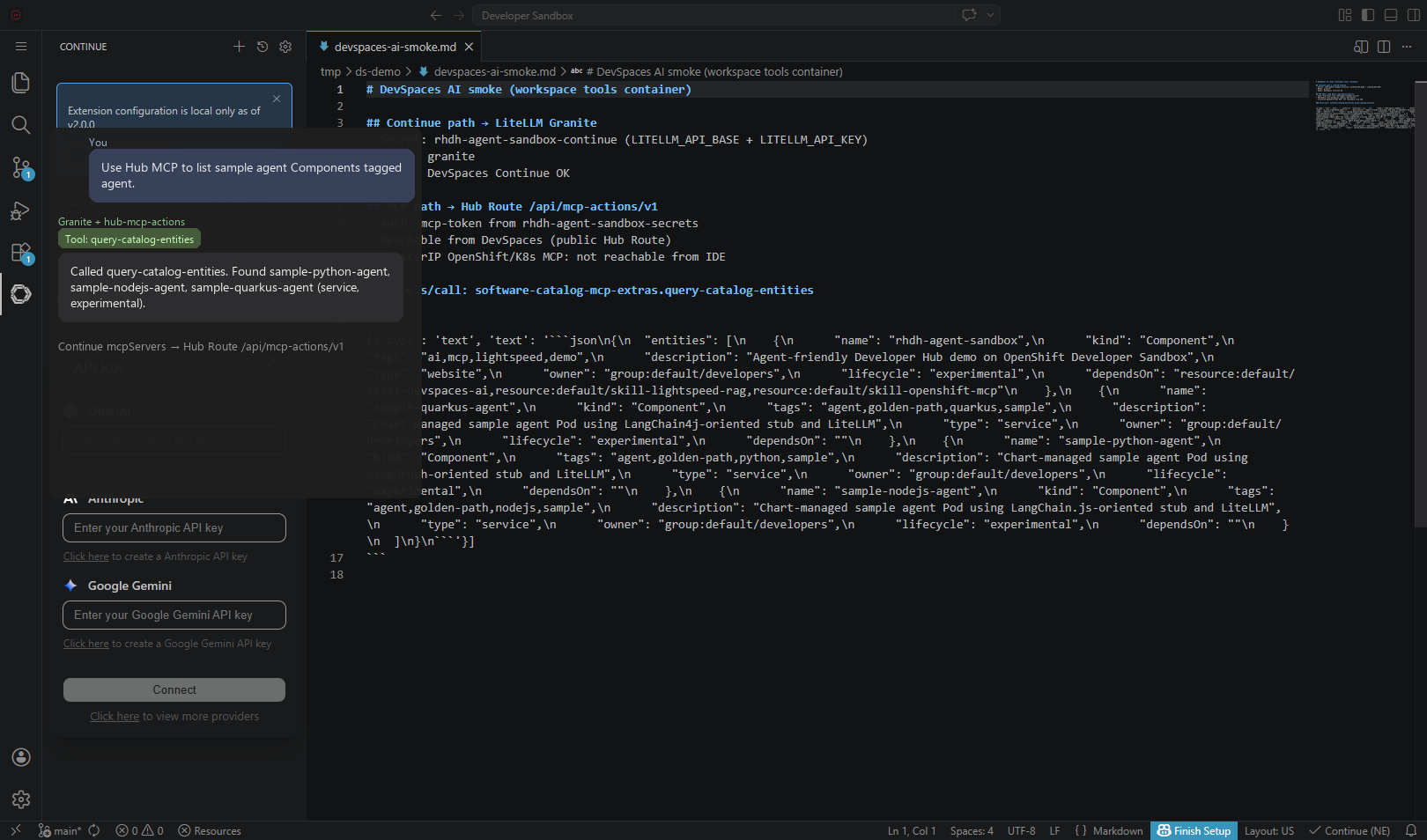This screenshot has height=840, width=1427.
Task: Open editor more actions menu
Action: click(x=1408, y=47)
